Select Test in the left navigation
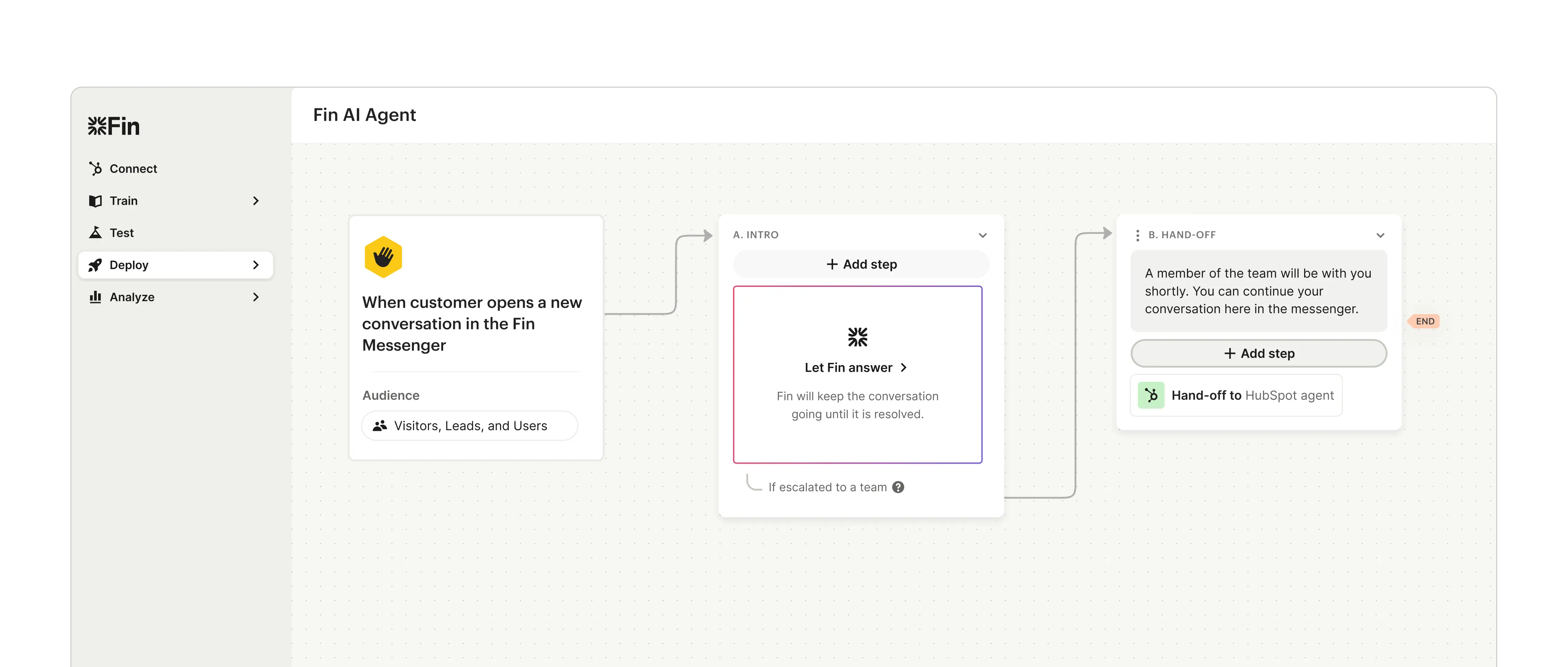The image size is (1568, 667). (x=122, y=232)
